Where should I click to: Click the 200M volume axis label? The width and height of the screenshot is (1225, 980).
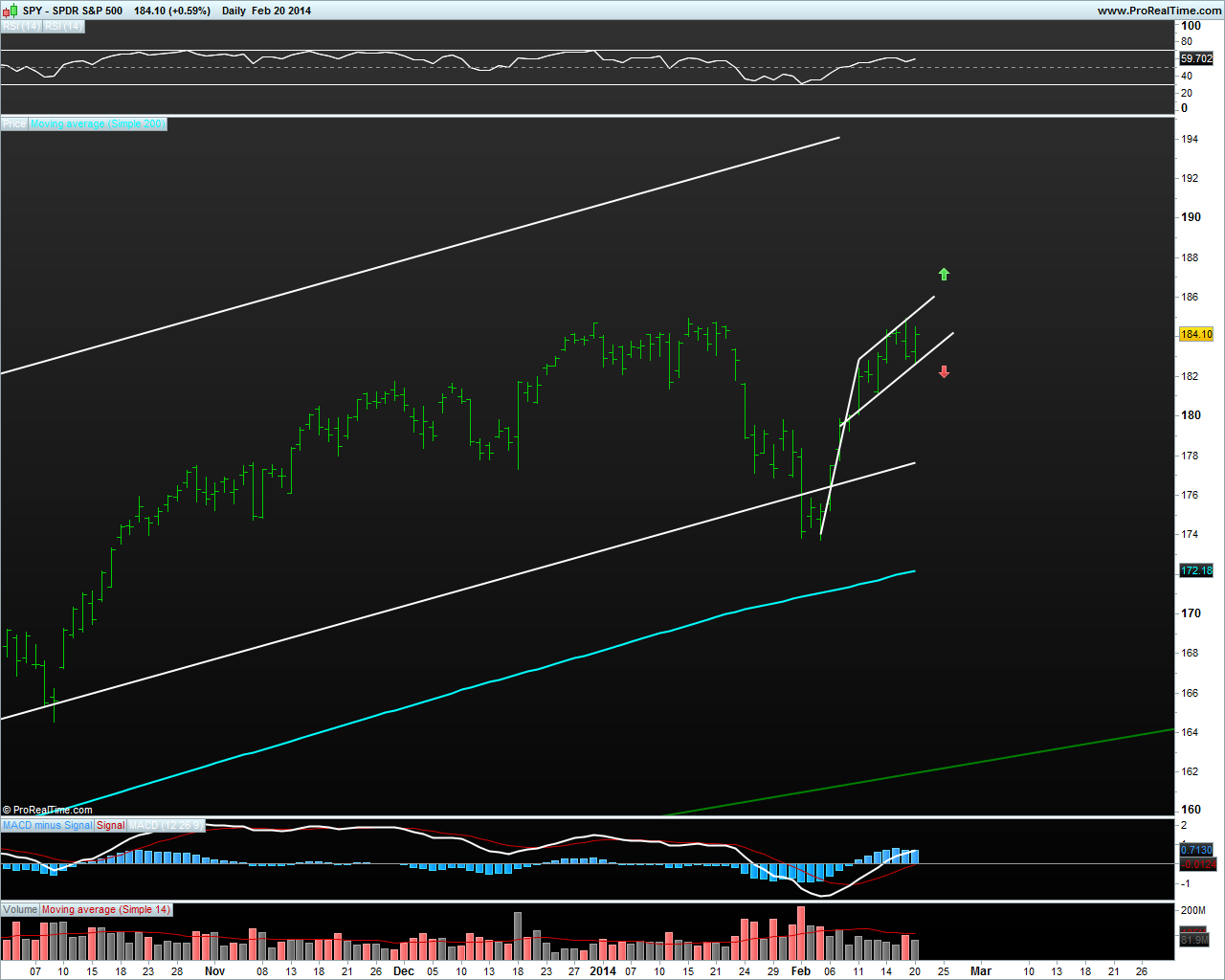[x=1193, y=910]
